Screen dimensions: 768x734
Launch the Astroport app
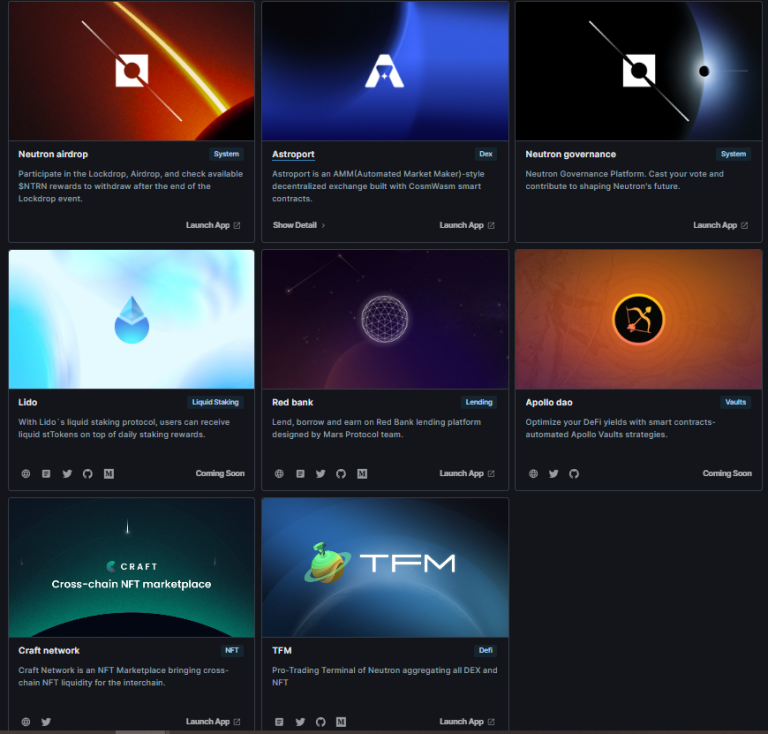[x=466, y=225]
